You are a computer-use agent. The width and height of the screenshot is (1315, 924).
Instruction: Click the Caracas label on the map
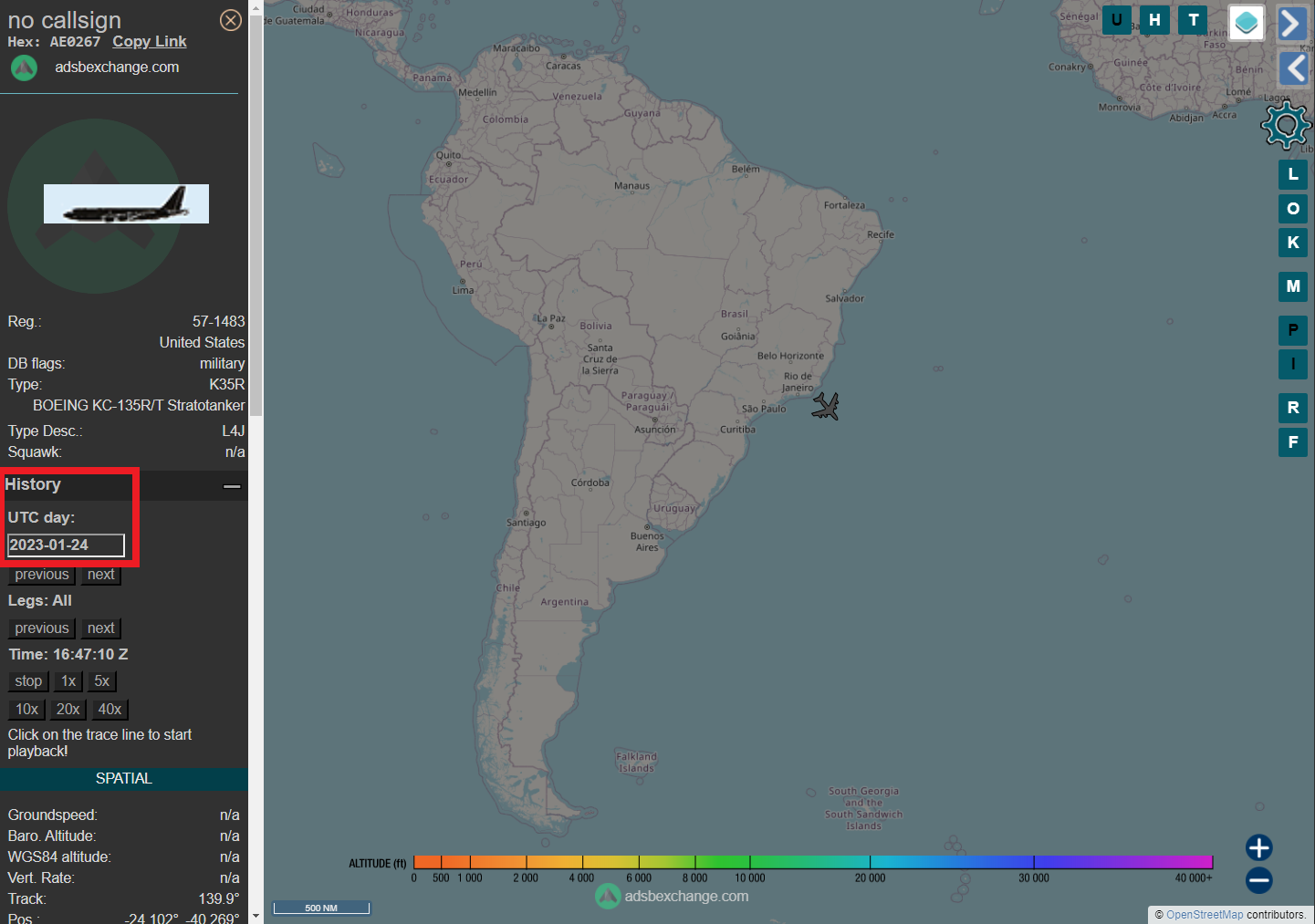pyautogui.click(x=563, y=66)
